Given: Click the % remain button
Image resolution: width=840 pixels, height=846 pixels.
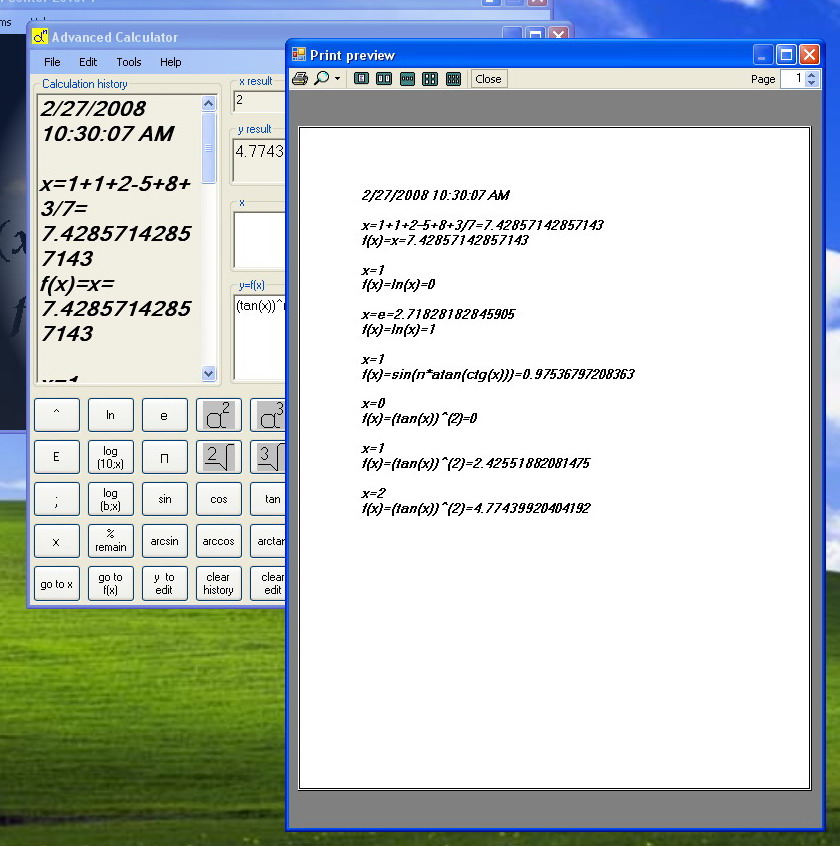Looking at the screenshot, I should tap(111, 541).
